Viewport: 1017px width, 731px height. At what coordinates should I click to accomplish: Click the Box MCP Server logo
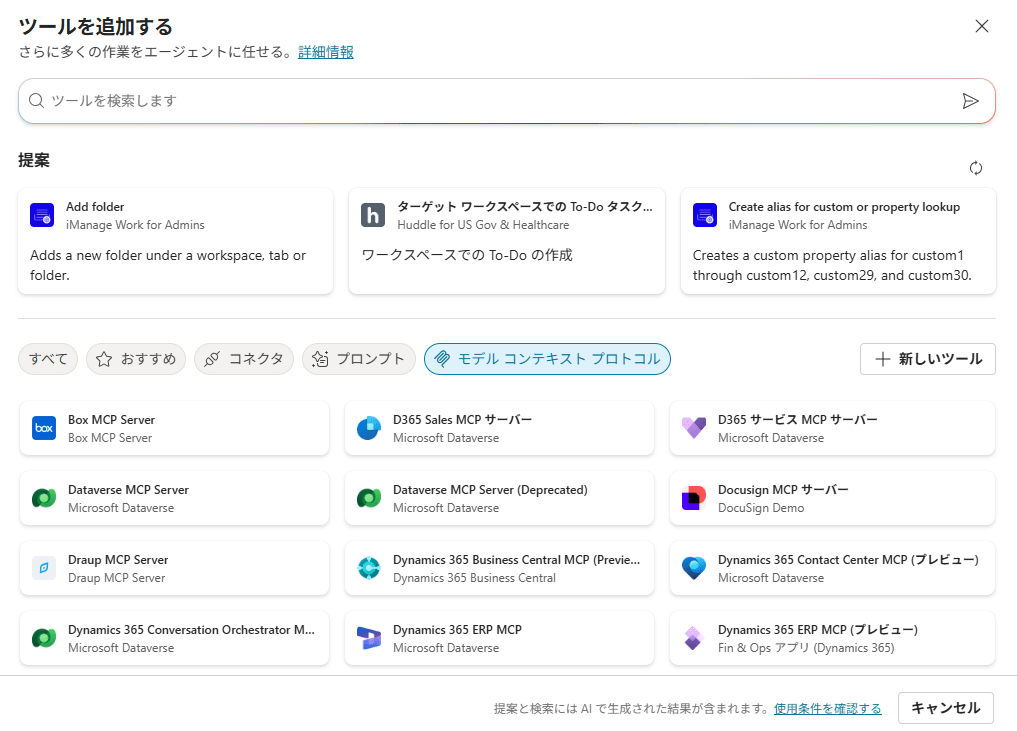[x=44, y=428]
